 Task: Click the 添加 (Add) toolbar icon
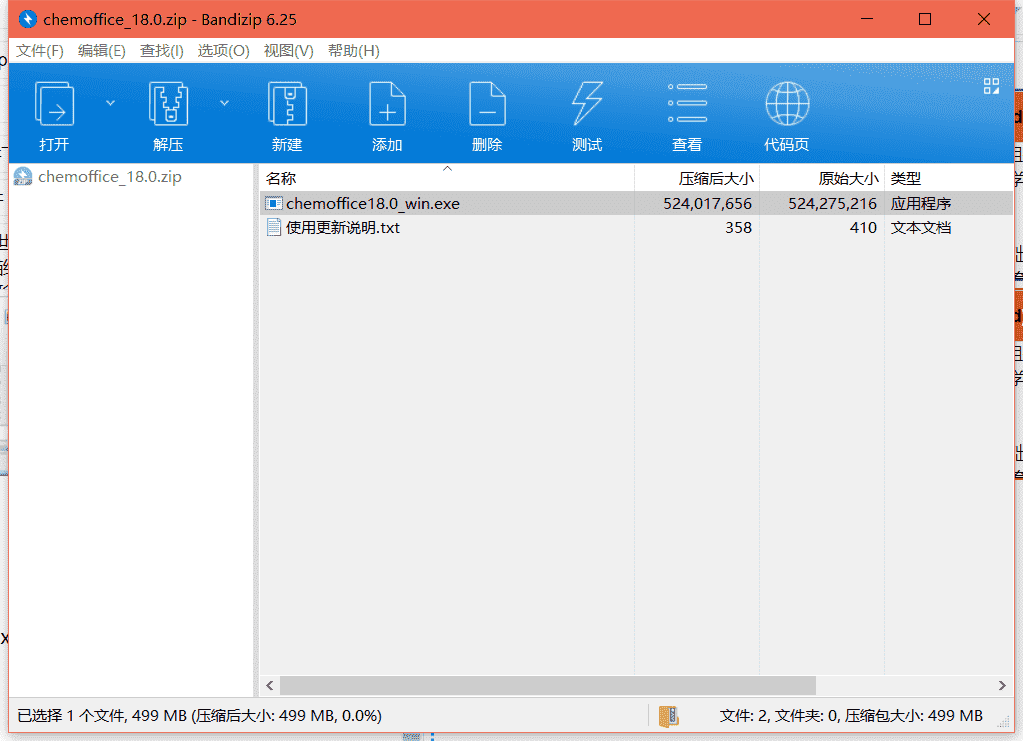tap(387, 104)
